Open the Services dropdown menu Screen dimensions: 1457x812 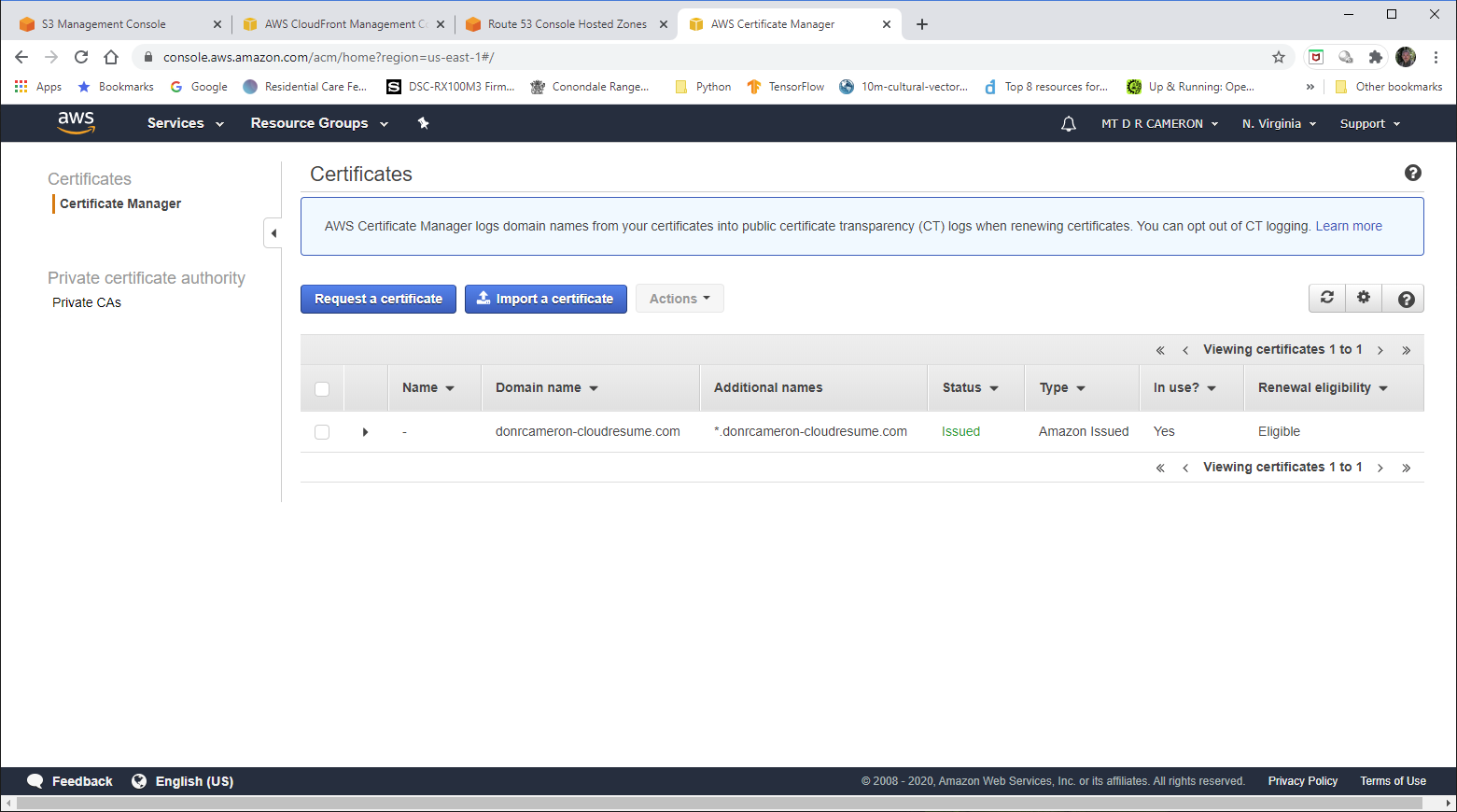click(x=185, y=123)
